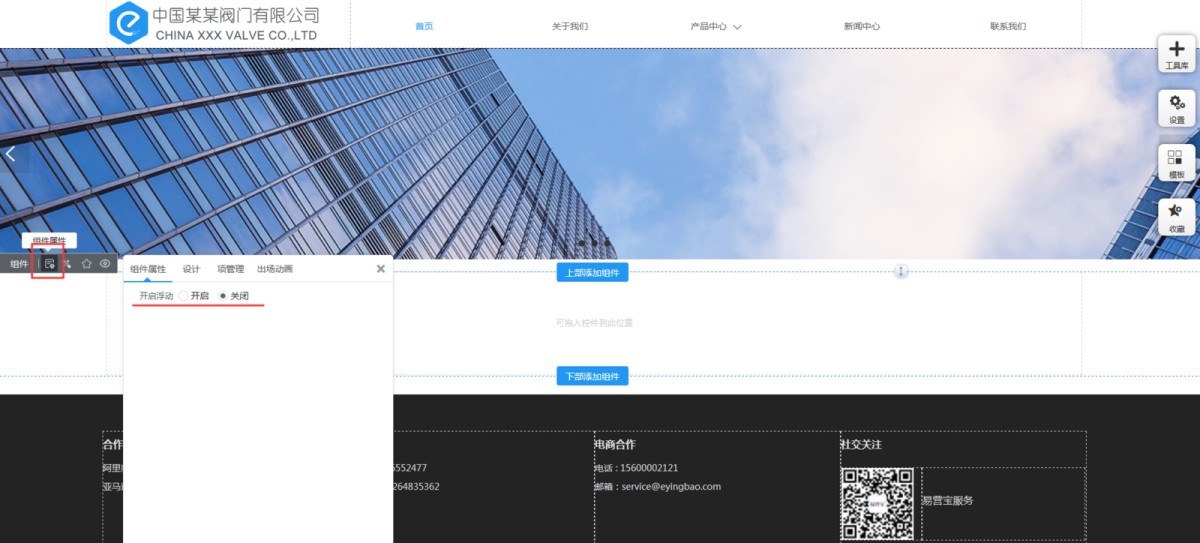Switch to the 出场动画 tab
The image size is (1200, 543).
tap(275, 269)
